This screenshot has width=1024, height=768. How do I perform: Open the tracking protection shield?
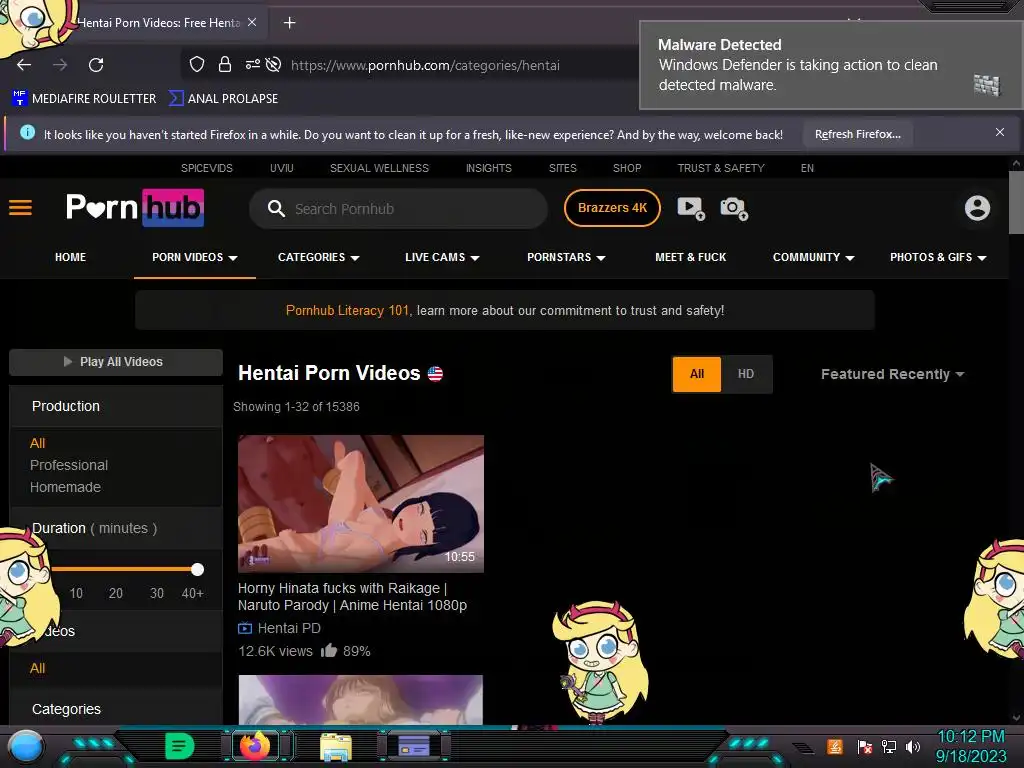[x=197, y=64]
